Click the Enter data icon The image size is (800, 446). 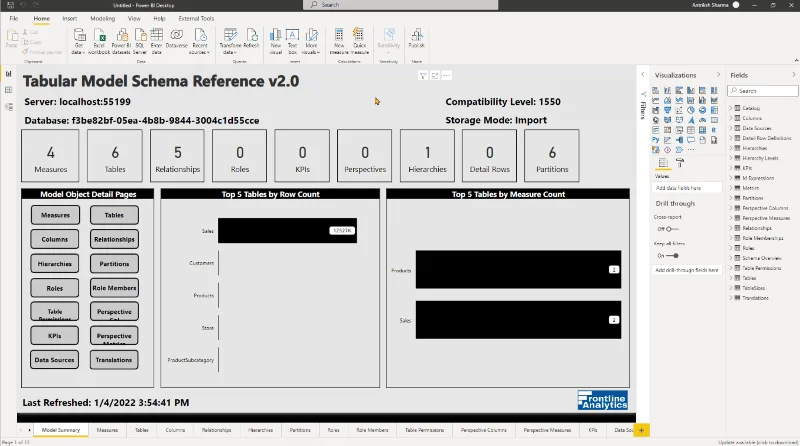pos(157,36)
